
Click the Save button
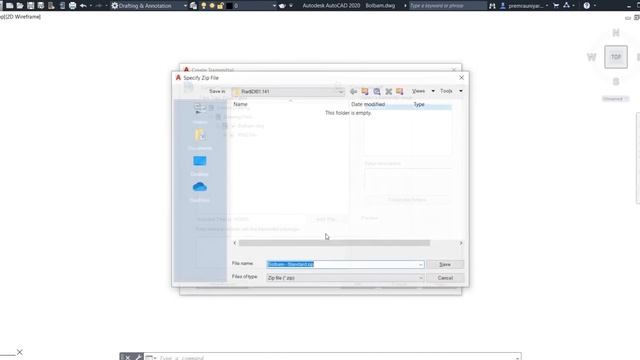point(445,264)
